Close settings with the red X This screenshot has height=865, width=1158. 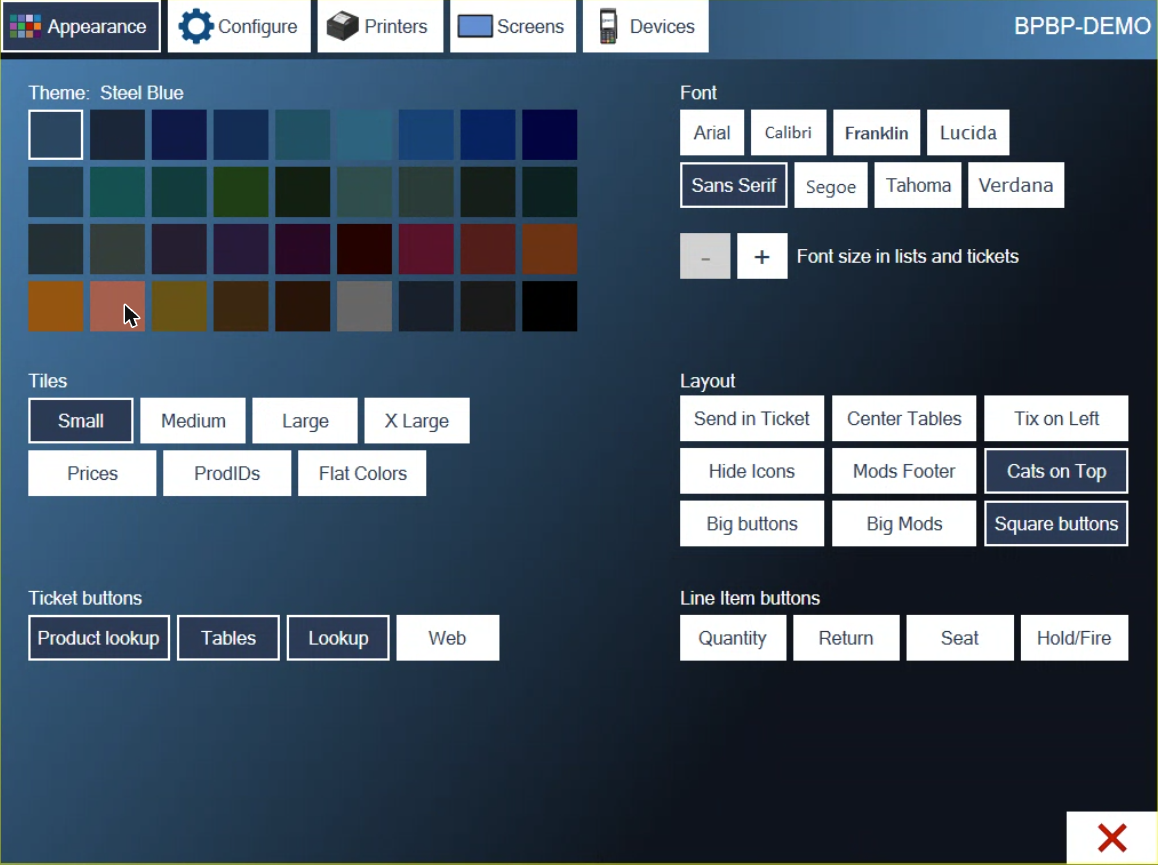(1111, 838)
